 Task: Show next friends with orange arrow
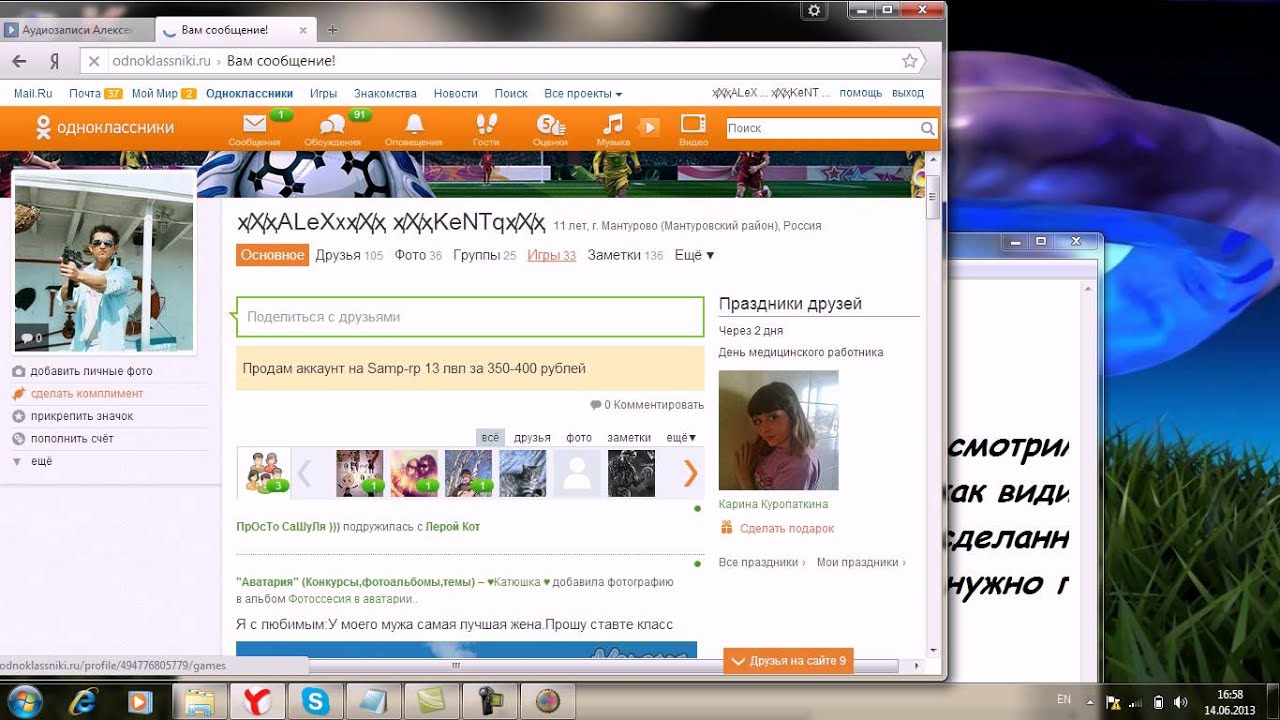click(690, 473)
